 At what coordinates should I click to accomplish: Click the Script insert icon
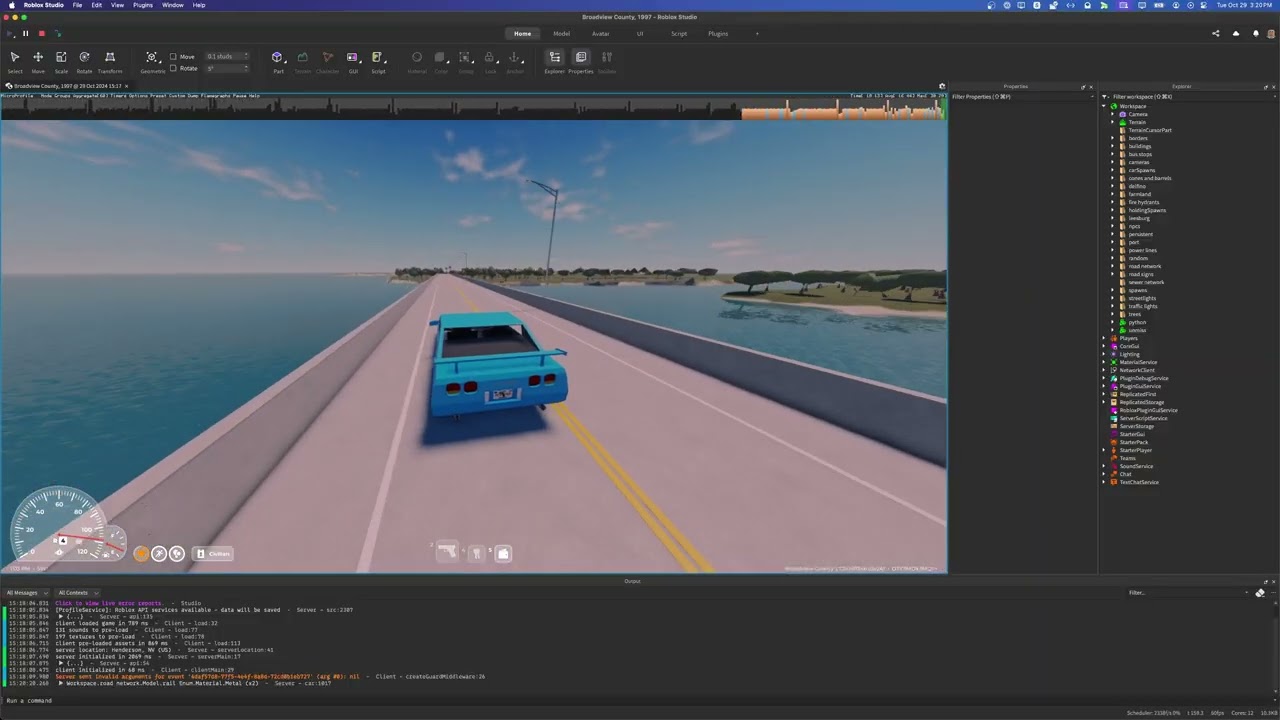[377, 61]
